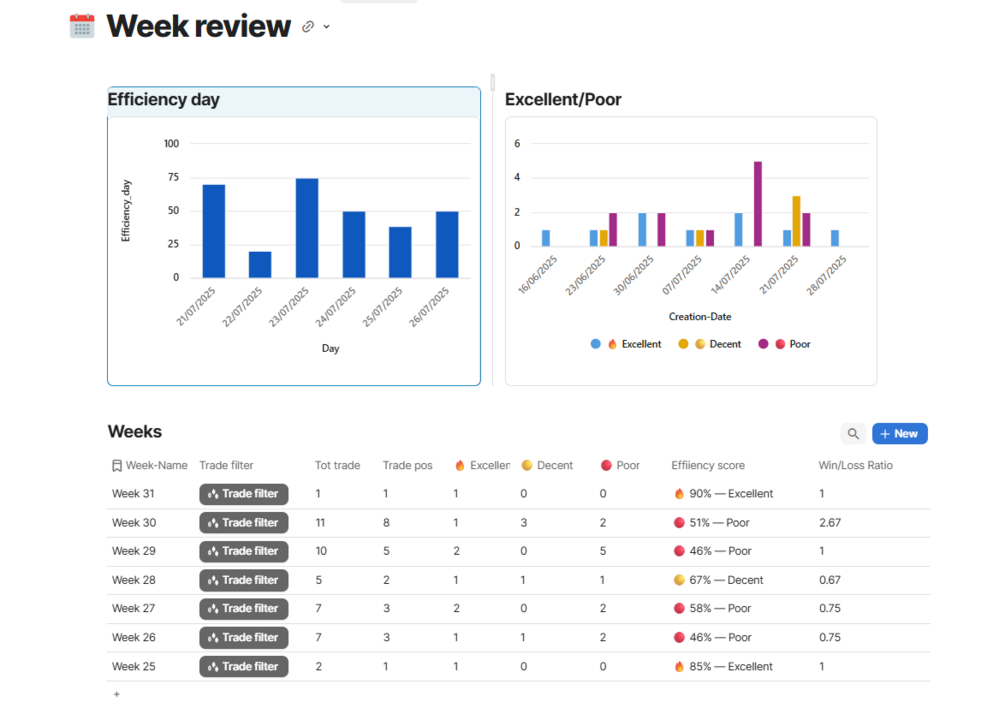Open the Trade pos column header
The image size is (1005, 708).
click(408, 465)
